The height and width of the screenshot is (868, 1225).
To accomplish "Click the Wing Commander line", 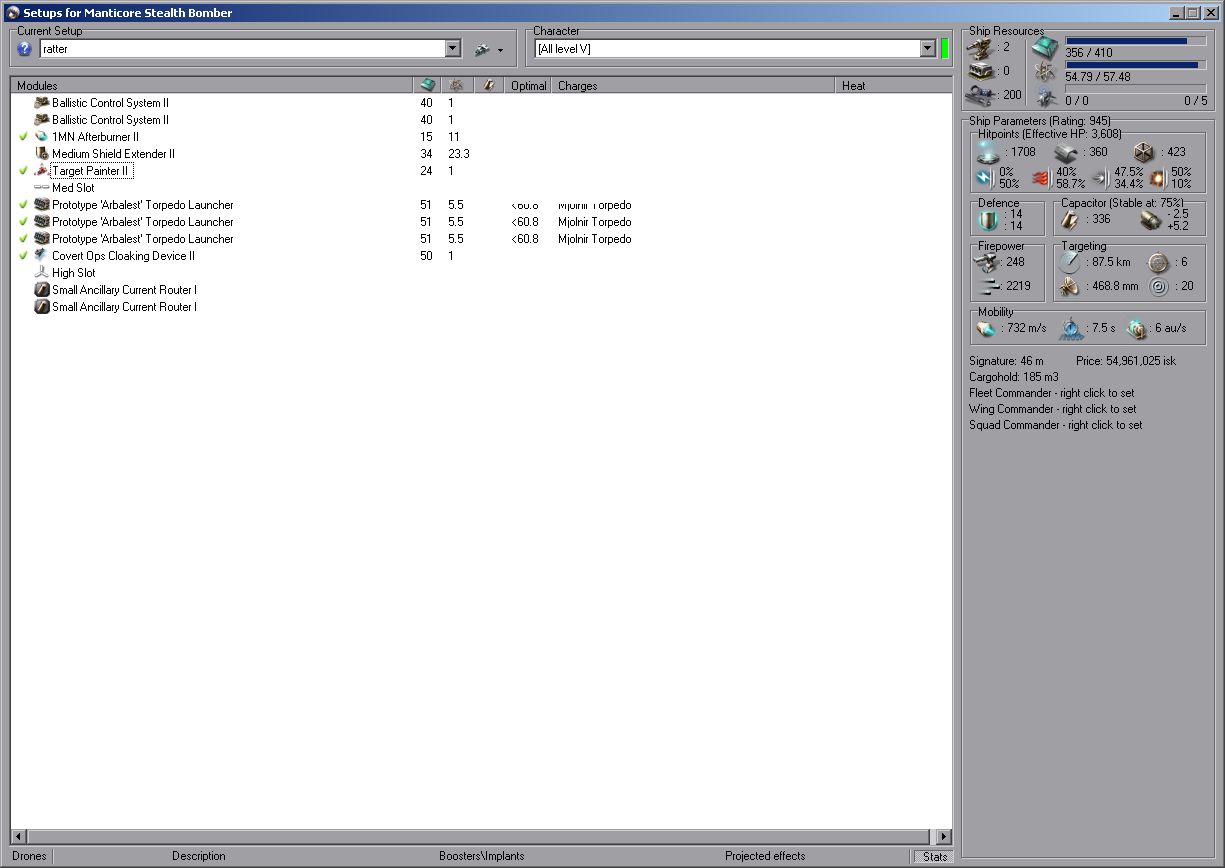I will (1052, 409).
